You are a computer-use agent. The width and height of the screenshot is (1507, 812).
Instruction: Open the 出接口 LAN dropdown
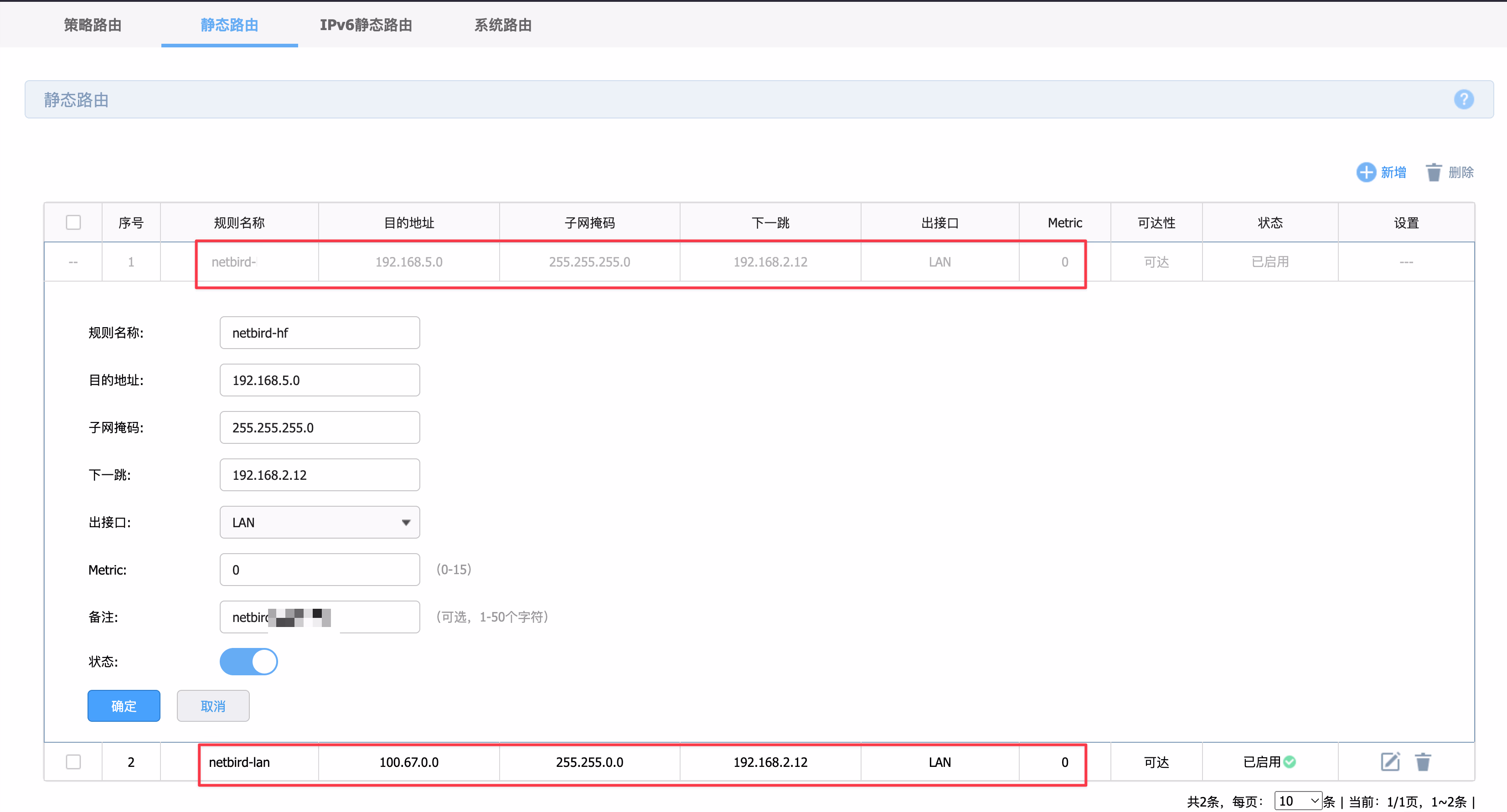[x=320, y=522]
